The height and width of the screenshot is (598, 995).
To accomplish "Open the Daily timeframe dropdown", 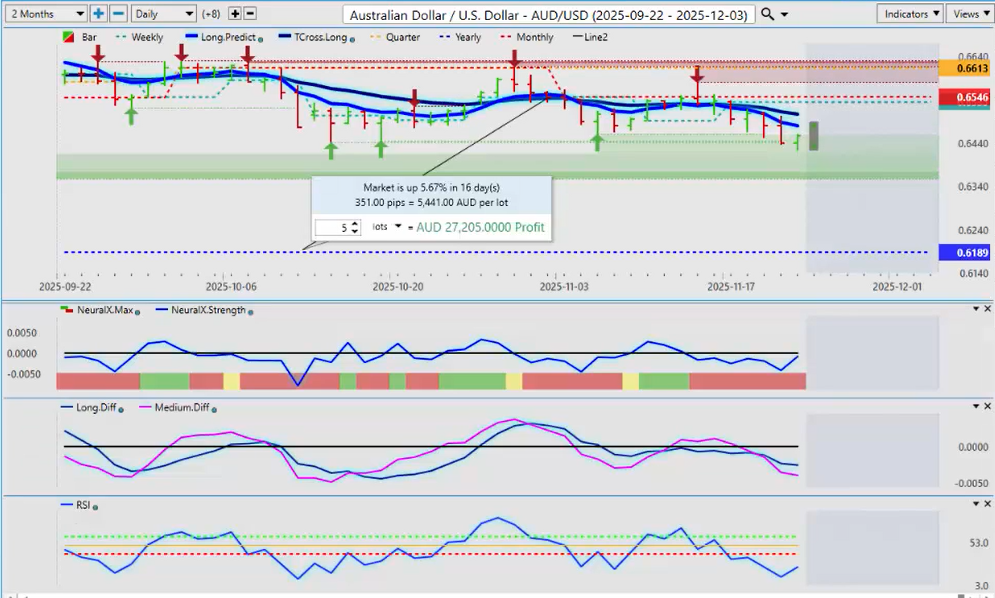I will (x=163, y=14).
